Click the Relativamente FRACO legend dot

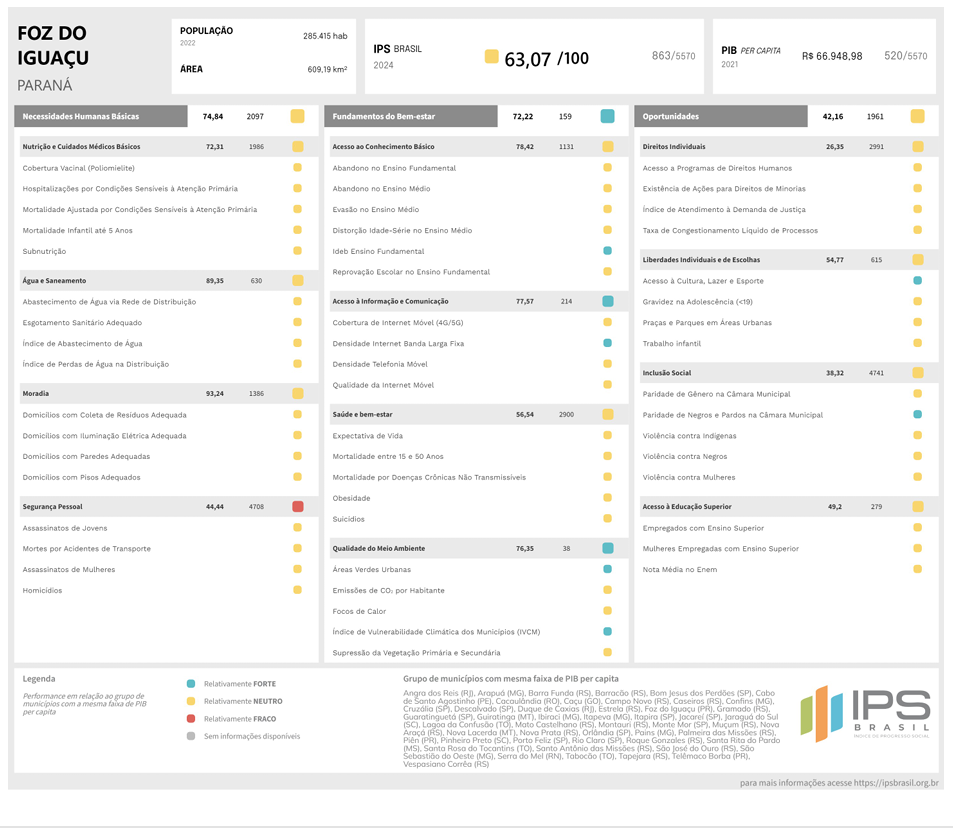191,719
